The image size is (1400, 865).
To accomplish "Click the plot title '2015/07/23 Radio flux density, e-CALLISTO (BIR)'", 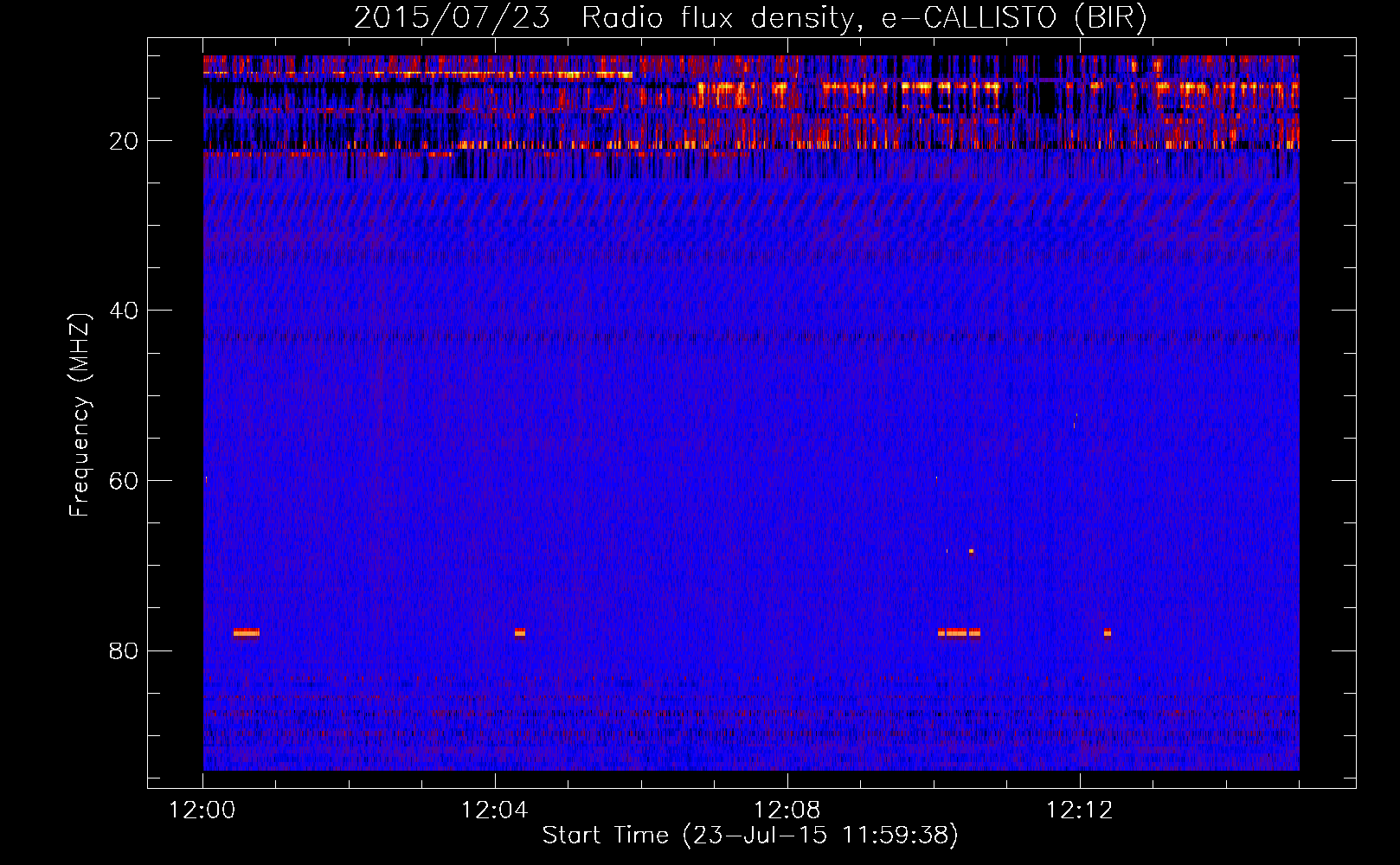I will [750, 18].
